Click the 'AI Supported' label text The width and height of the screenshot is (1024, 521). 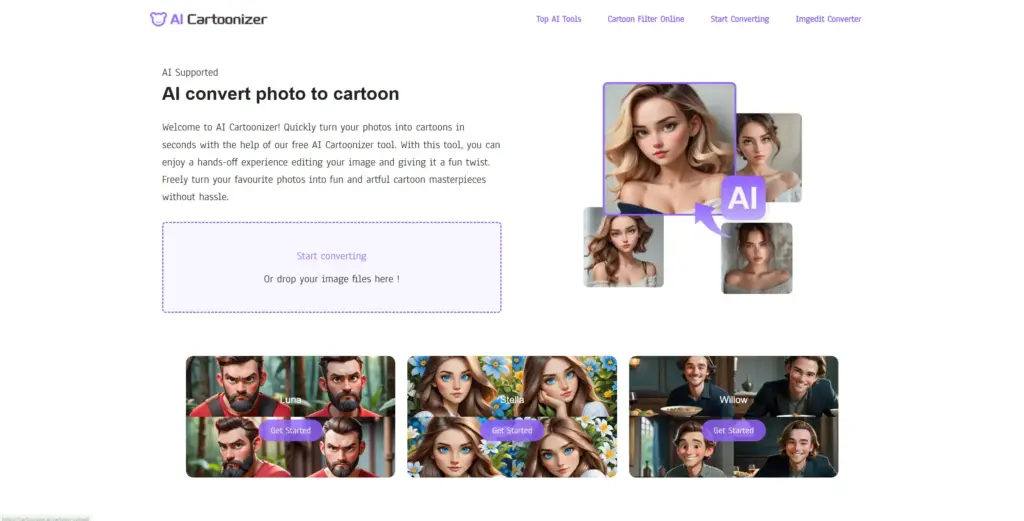click(190, 72)
